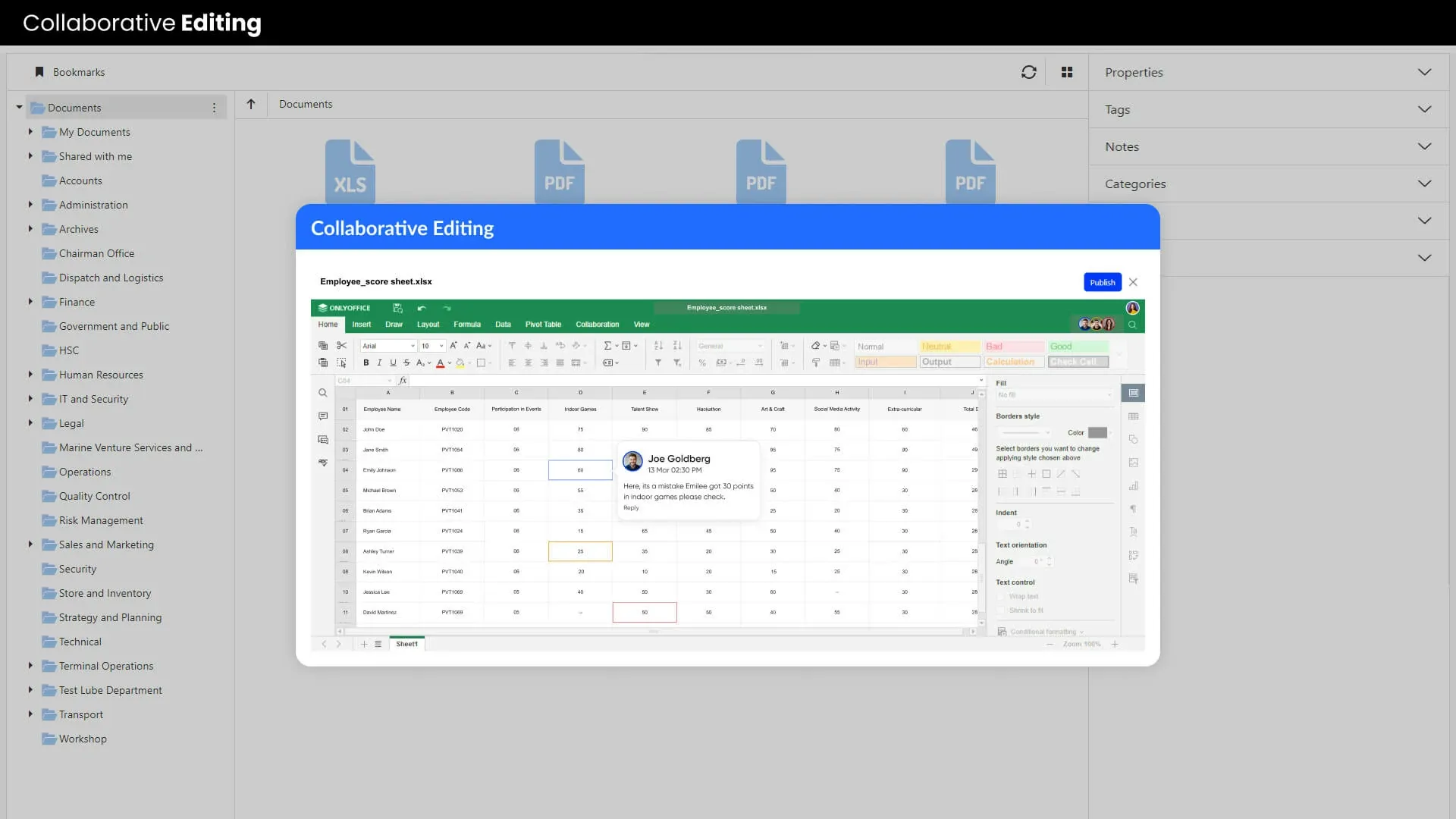Image resolution: width=1456 pixels, height=819 pixels.
Task: Click the Bold formatting icon
Action: tap(366, 363)
